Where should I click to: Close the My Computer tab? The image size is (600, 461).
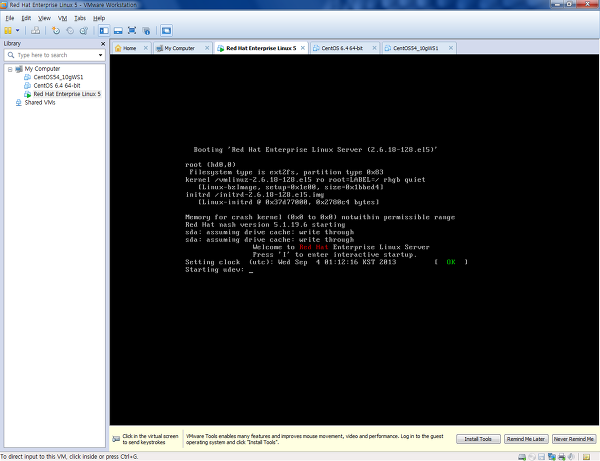tap(207, 48)
